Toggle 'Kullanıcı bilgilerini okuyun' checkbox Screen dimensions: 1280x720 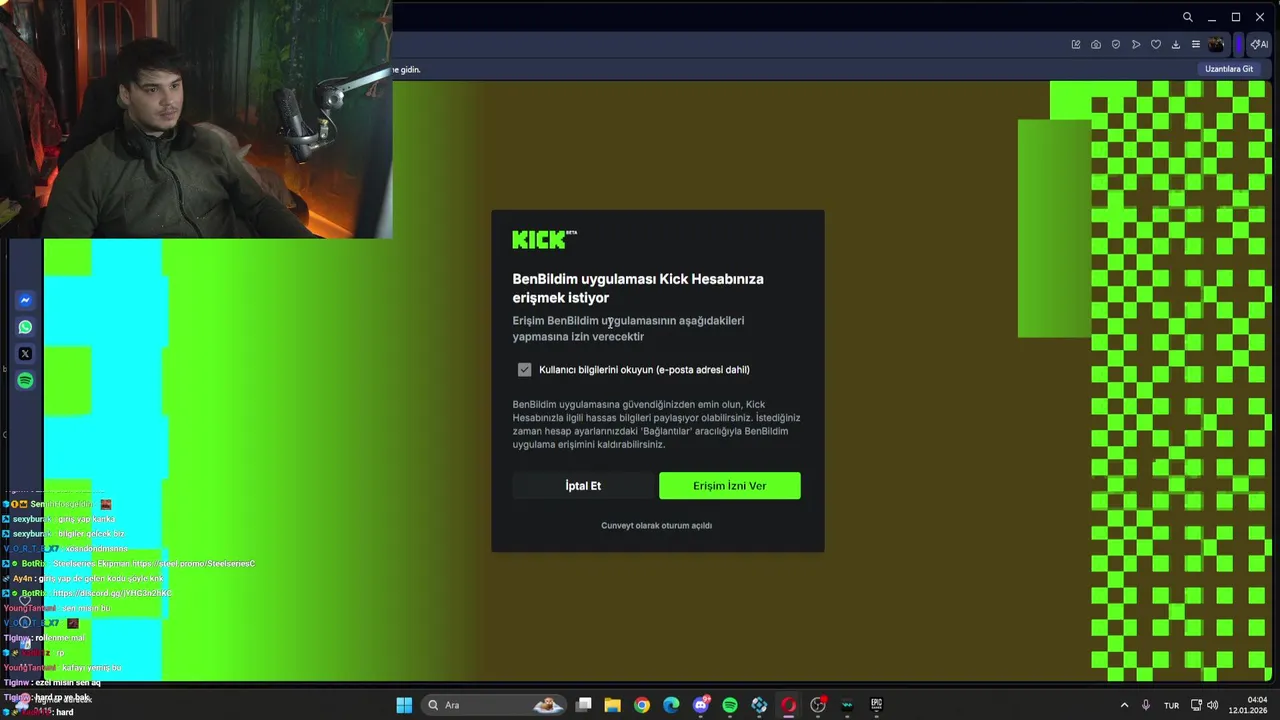524,370
